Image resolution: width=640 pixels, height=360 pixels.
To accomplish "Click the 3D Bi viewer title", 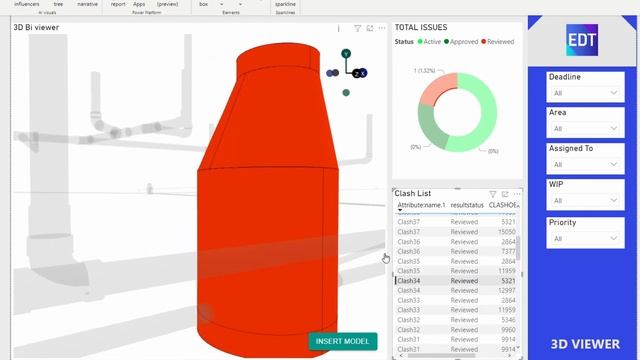I will tap(36, 27).
